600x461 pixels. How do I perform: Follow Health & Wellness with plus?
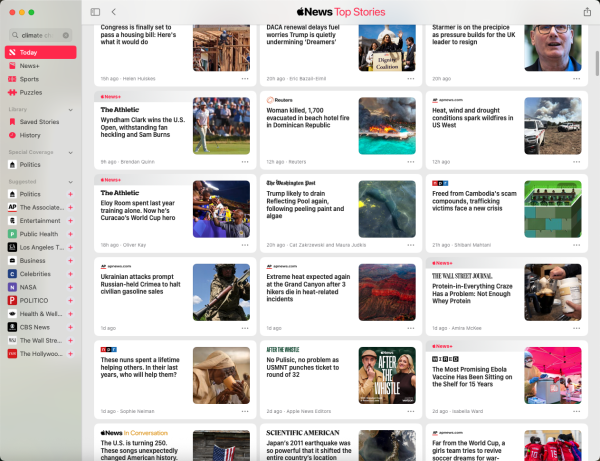tap(70, 314)
